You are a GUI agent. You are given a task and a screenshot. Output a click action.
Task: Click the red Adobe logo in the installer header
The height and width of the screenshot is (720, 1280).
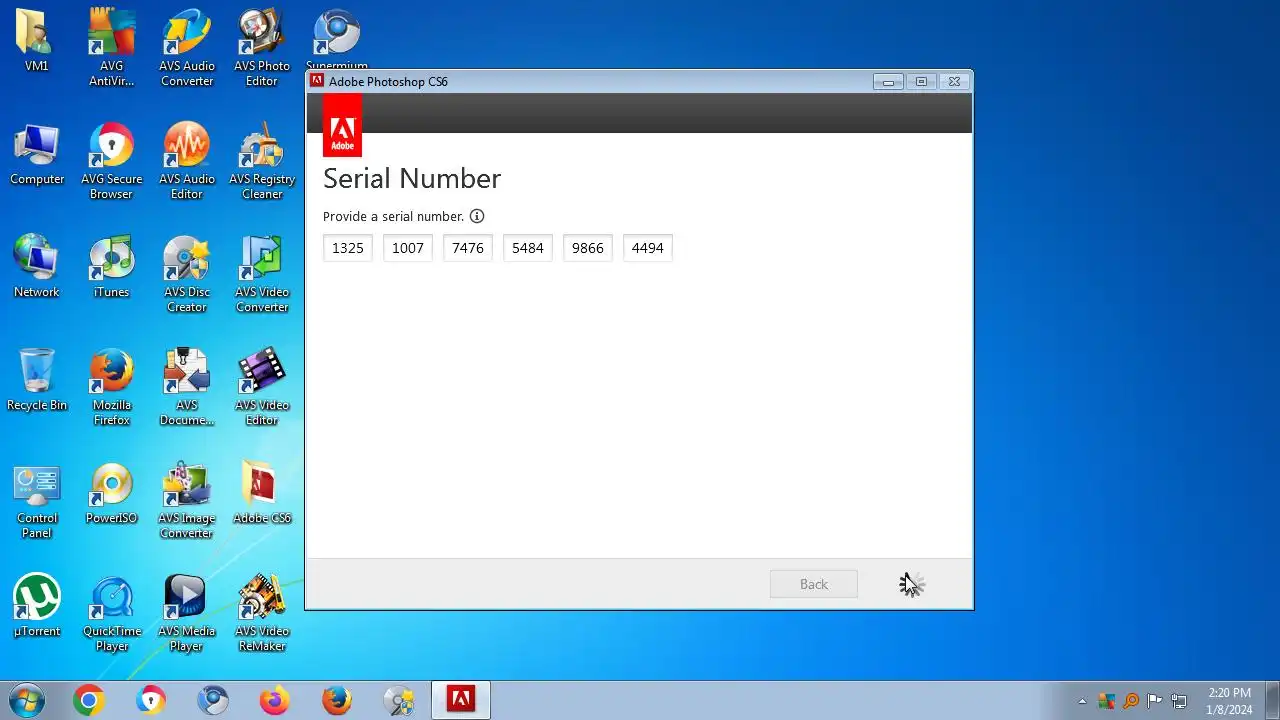tap(342, 126)
